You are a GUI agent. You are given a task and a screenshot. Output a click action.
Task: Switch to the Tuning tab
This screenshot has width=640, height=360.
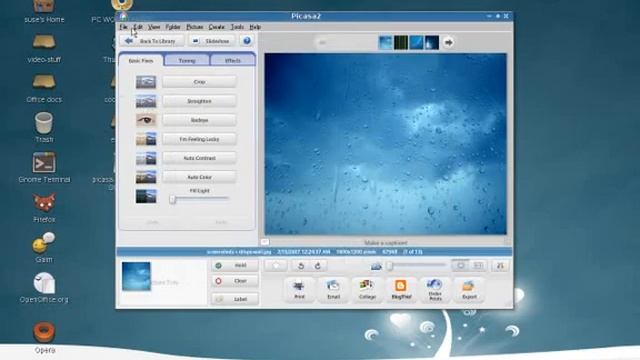click(187, 60)
